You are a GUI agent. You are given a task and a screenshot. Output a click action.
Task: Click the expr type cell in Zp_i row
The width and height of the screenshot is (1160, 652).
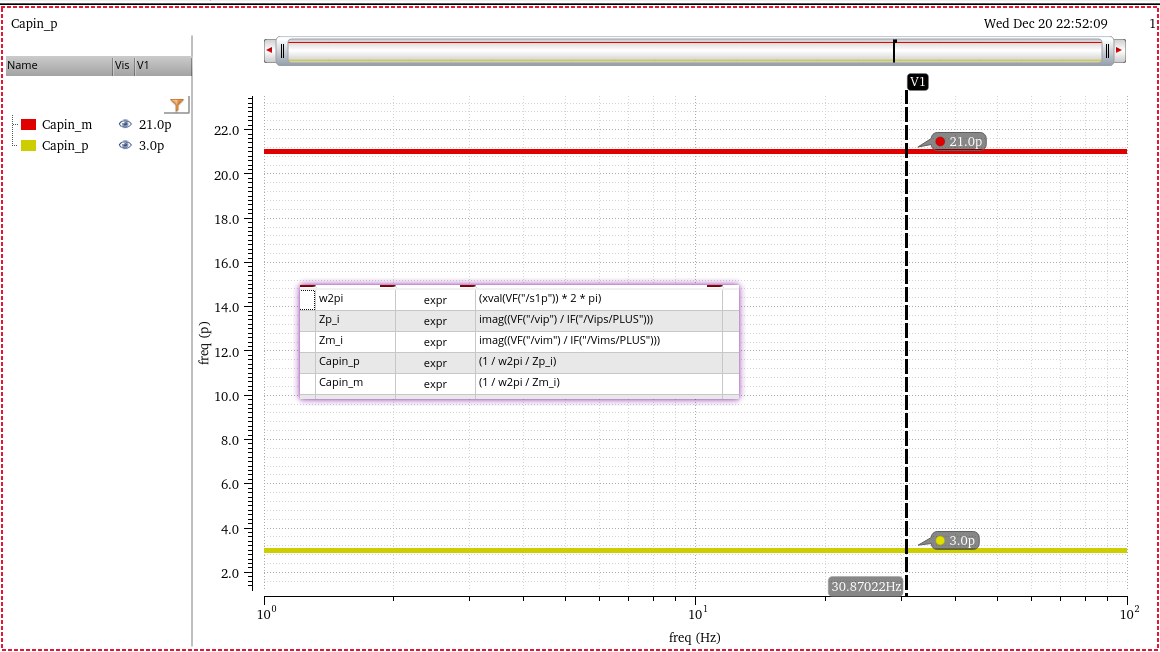(x=435, y=321)
